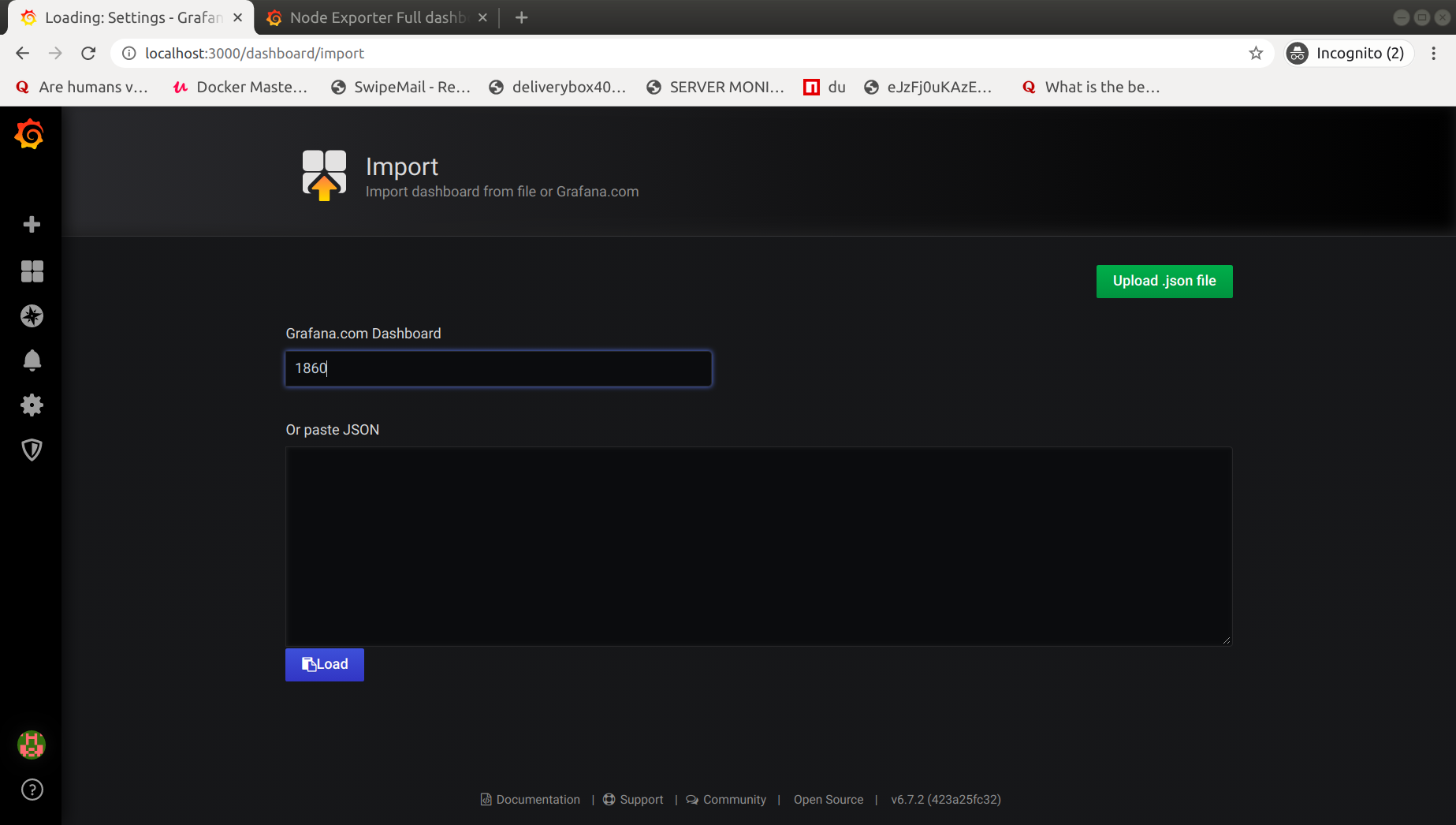Click the Import dashboard header icon
This screenshot has width=1456, height=825.
[324, 175]
